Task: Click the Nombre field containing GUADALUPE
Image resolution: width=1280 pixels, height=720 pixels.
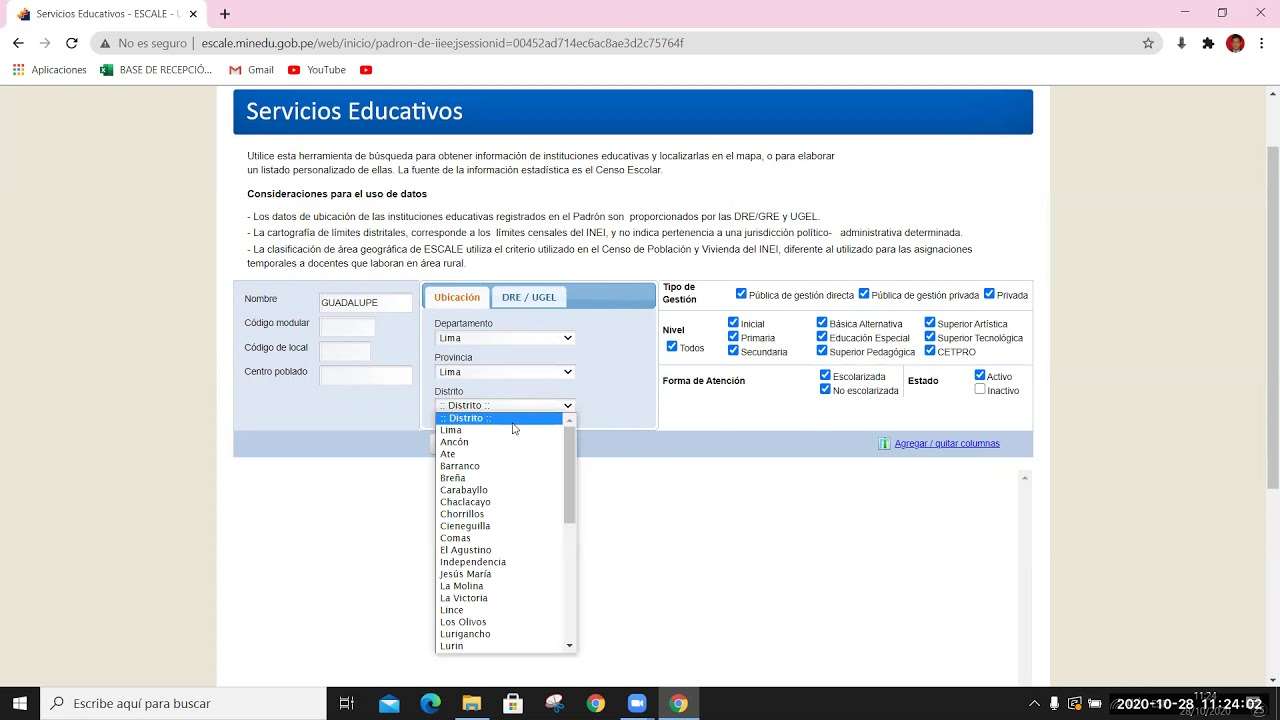Action: 365,302
